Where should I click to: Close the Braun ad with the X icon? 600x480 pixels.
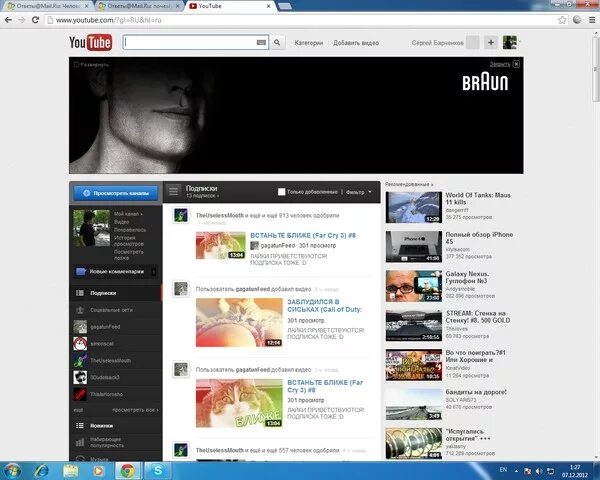[x=516, y=64]
